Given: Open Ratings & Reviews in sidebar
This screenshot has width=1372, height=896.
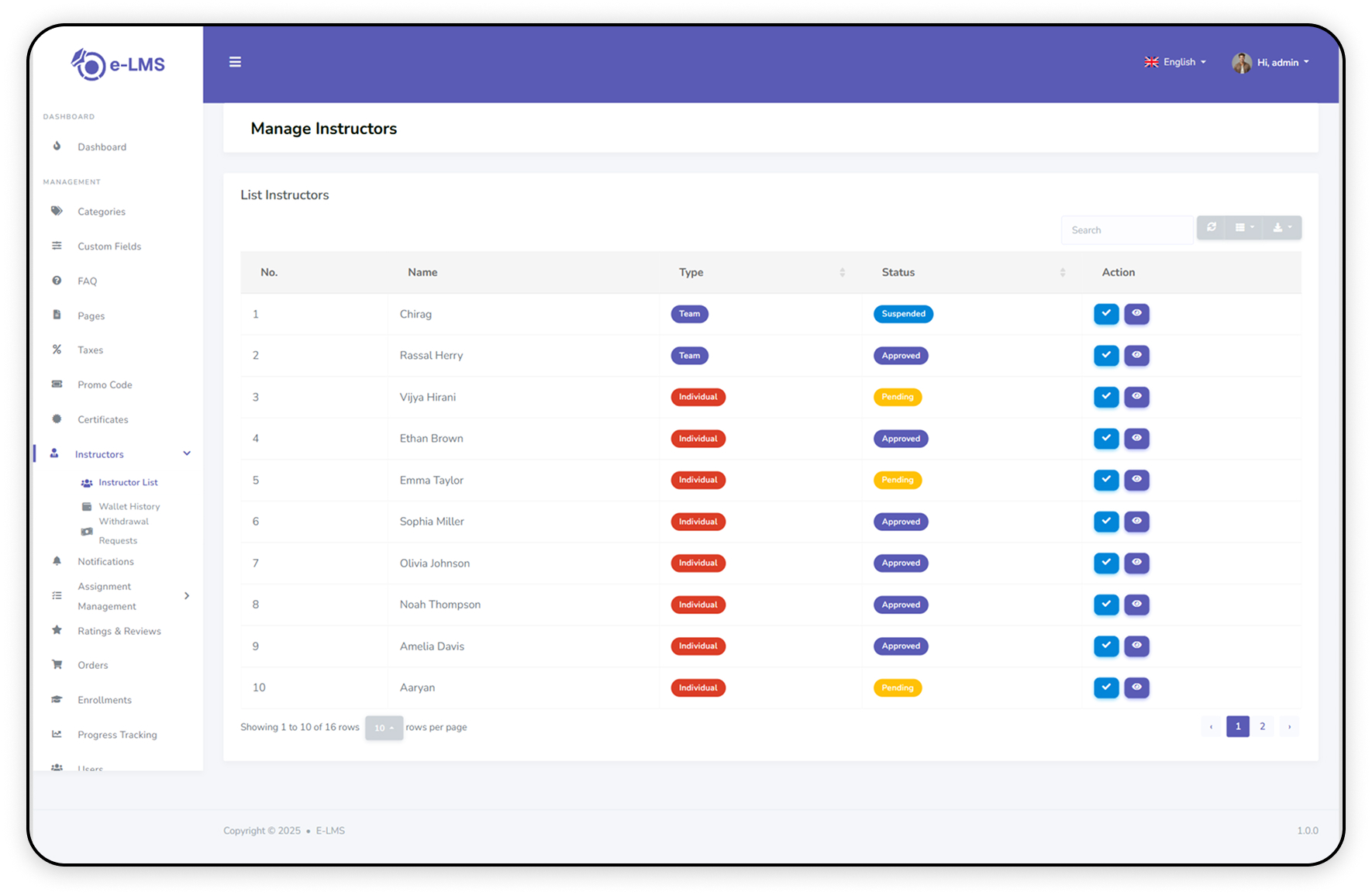Looking at the screenshot, I should point(119,631).
